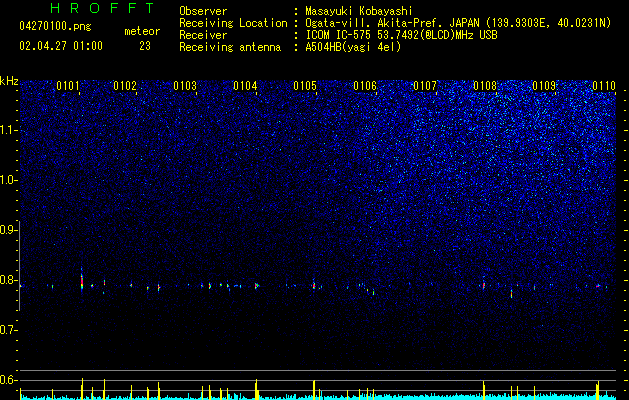
Task: Click the meteor echo at 0108
Action: tap(484, 284)
